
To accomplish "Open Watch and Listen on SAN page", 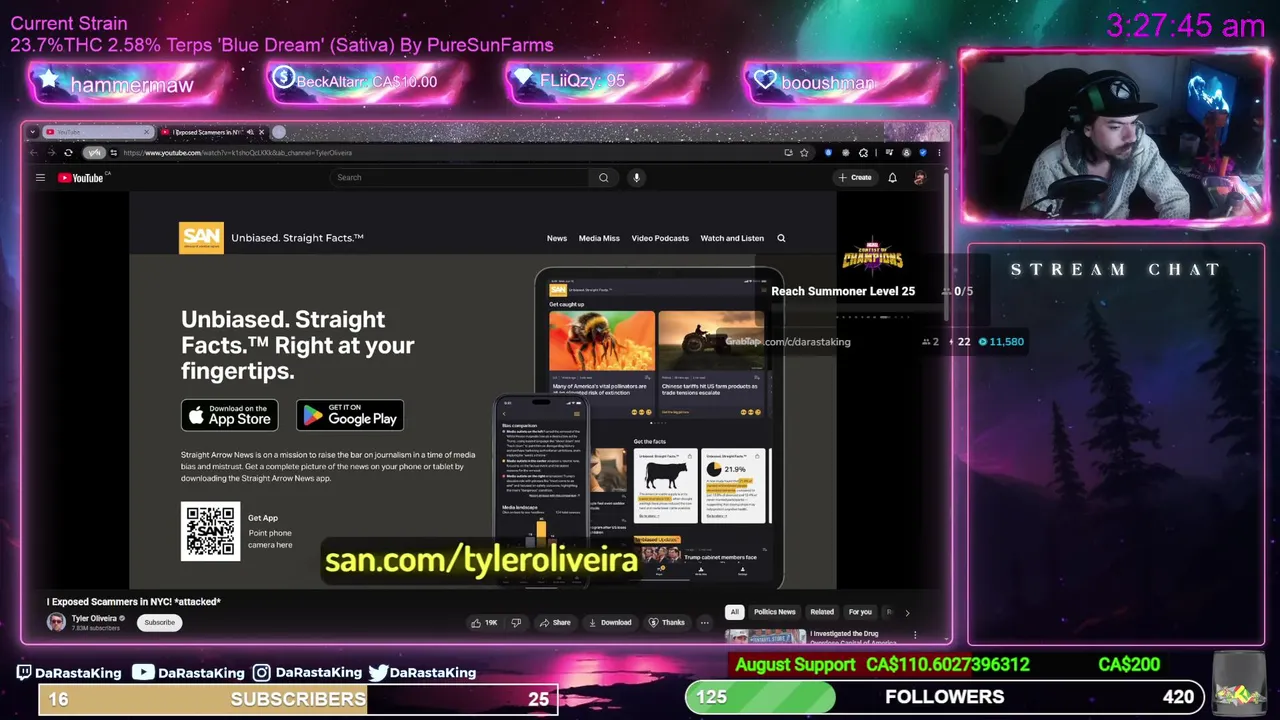I will coord(732,238).
